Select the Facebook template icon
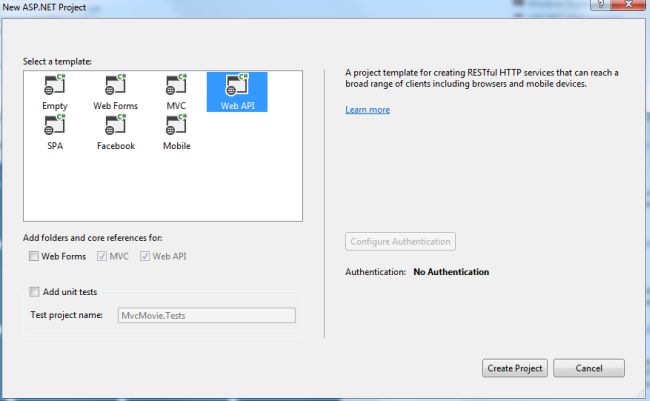 [115, 125]
